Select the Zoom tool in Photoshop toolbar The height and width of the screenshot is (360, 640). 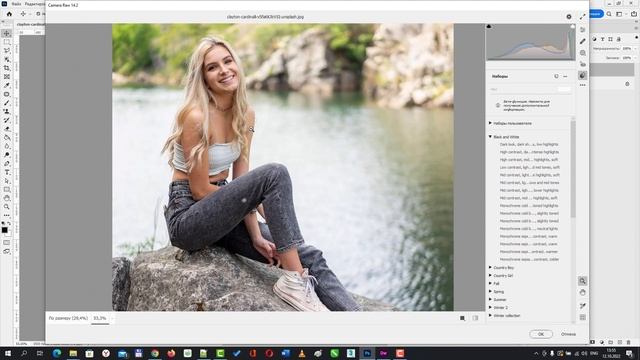(x=7, y=207)
